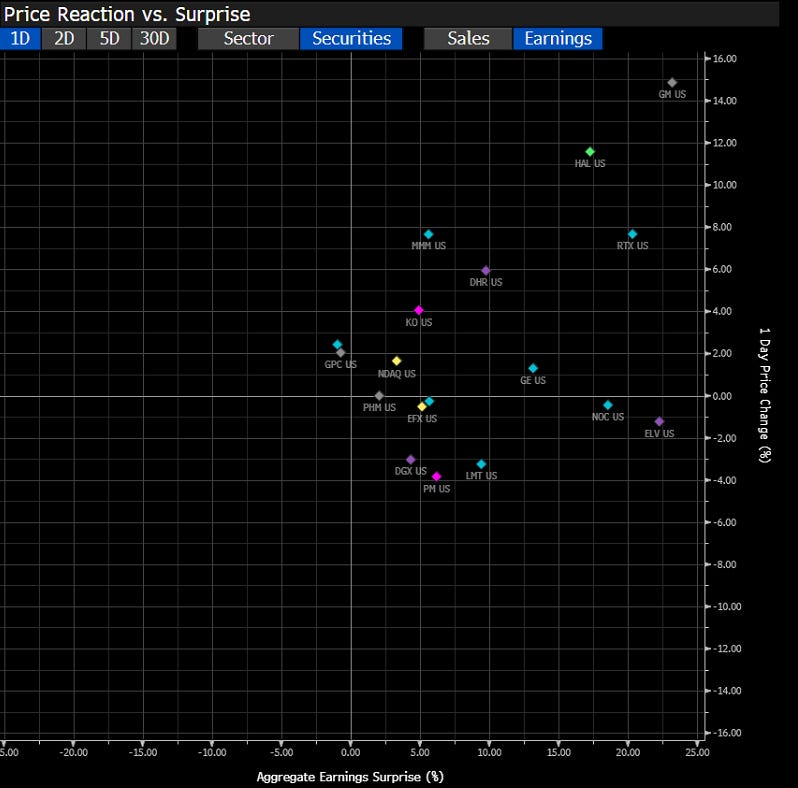Image resolution: width=798 pixels, height=788 pixels.
Task: Click the DHR US ticker label
Action: pyautogui.click(x=486, y=282)
